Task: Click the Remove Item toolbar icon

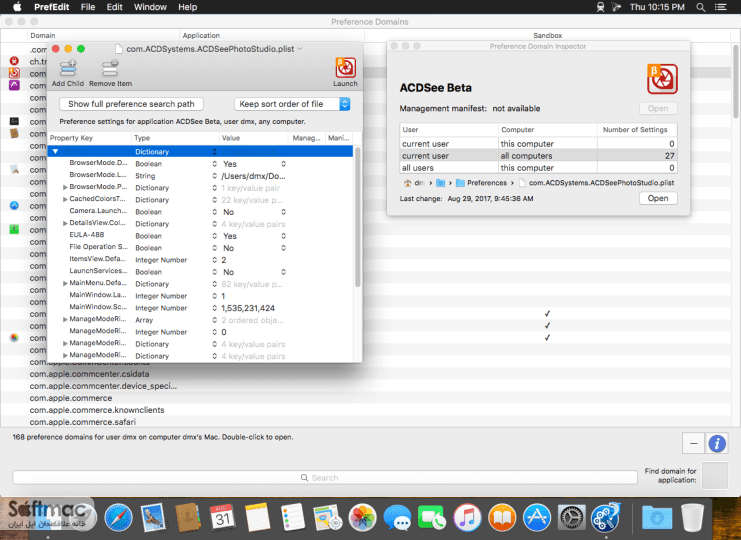Action: [x=110, y=73]
